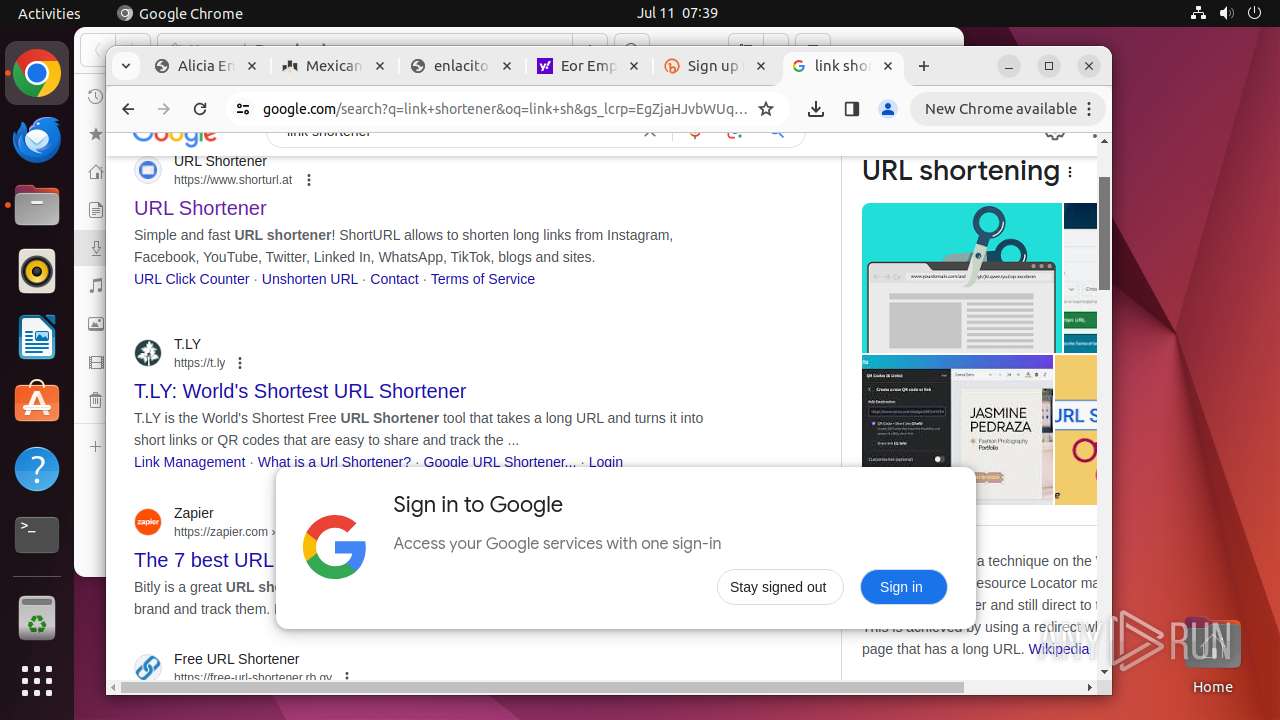The width and height of the screenshot is (1280, 720).
Task: Open the URL Shortener result title
Action: tap(200, 208)
